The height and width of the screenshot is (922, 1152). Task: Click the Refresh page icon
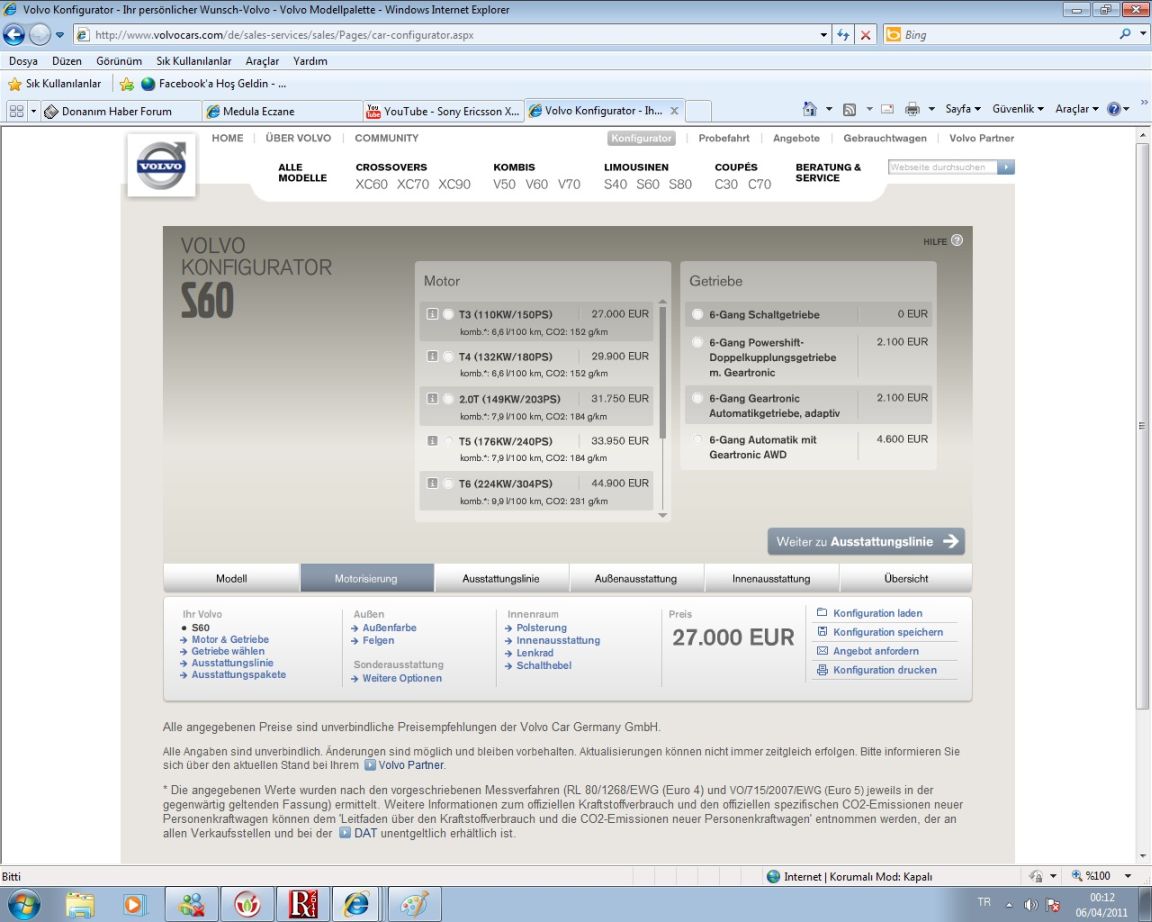(x=843, y=35)
